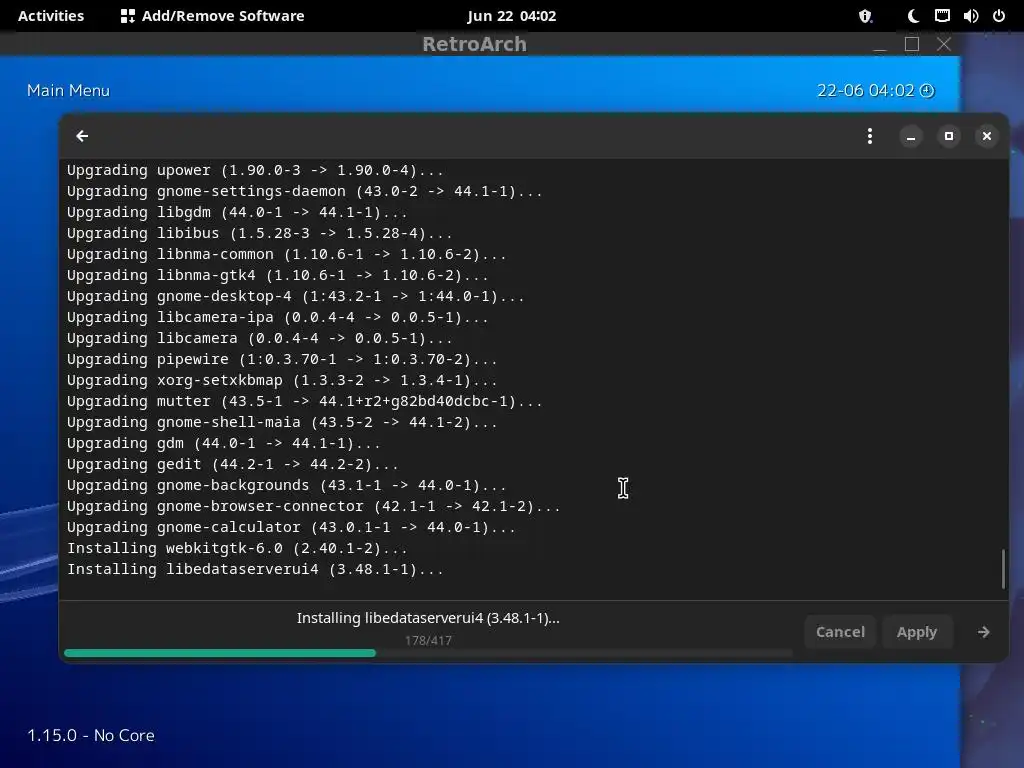Screen dimensions: 1024x768
Task: Click the Upgrading xorg-setxkbmap line
Action: tap(282, 380)
